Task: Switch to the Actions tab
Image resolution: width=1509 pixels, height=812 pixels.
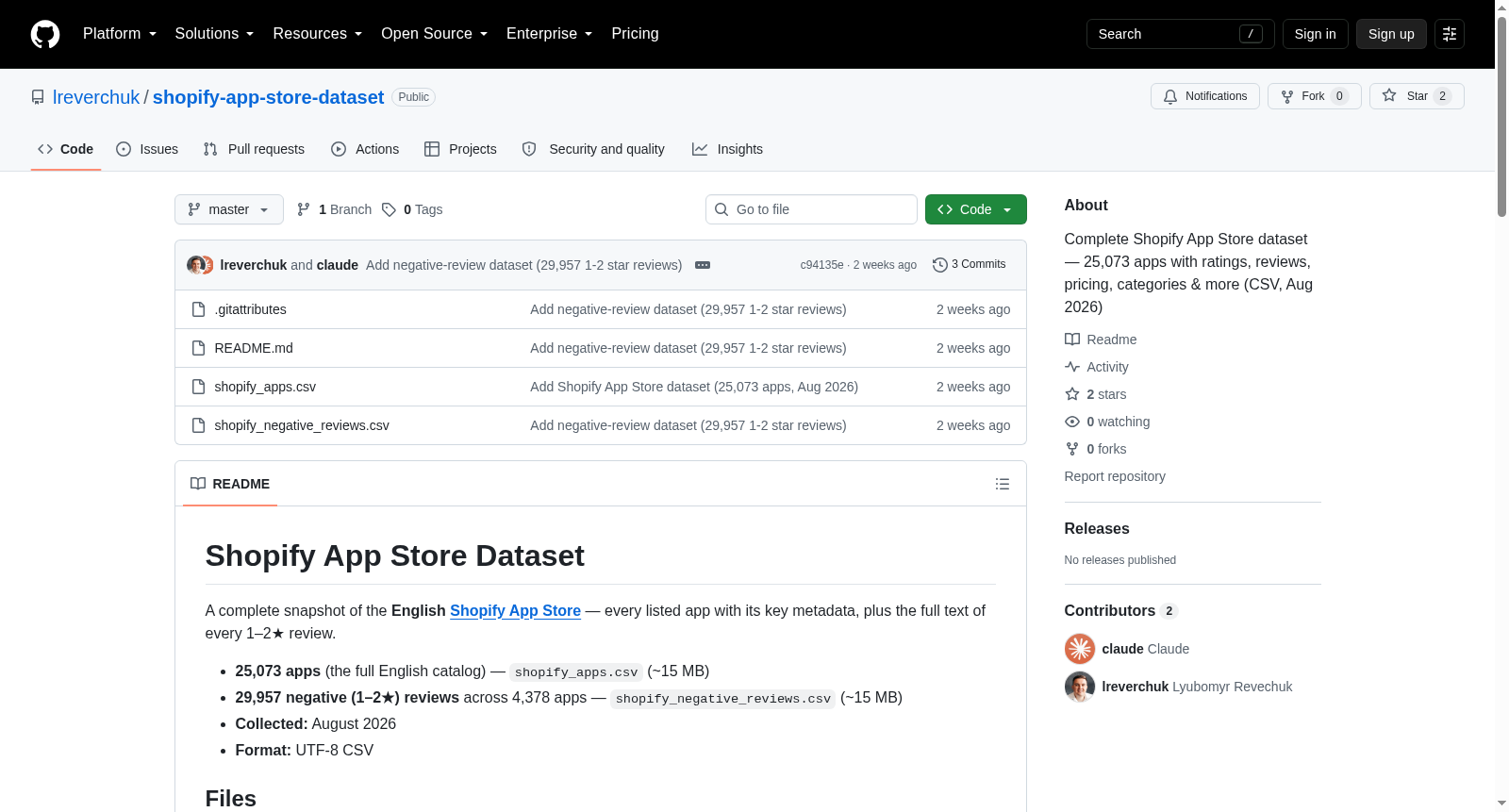Action: [x=365, y=149]
